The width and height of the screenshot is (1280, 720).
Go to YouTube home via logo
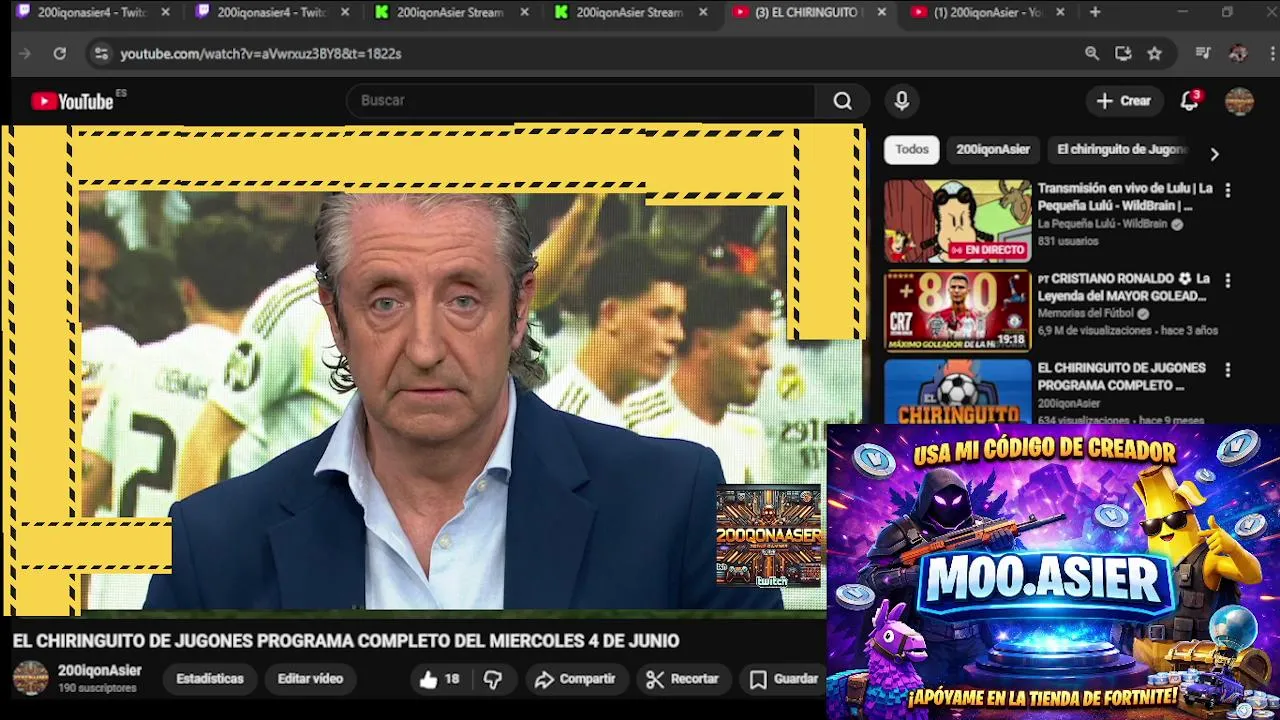click(74, 100)
